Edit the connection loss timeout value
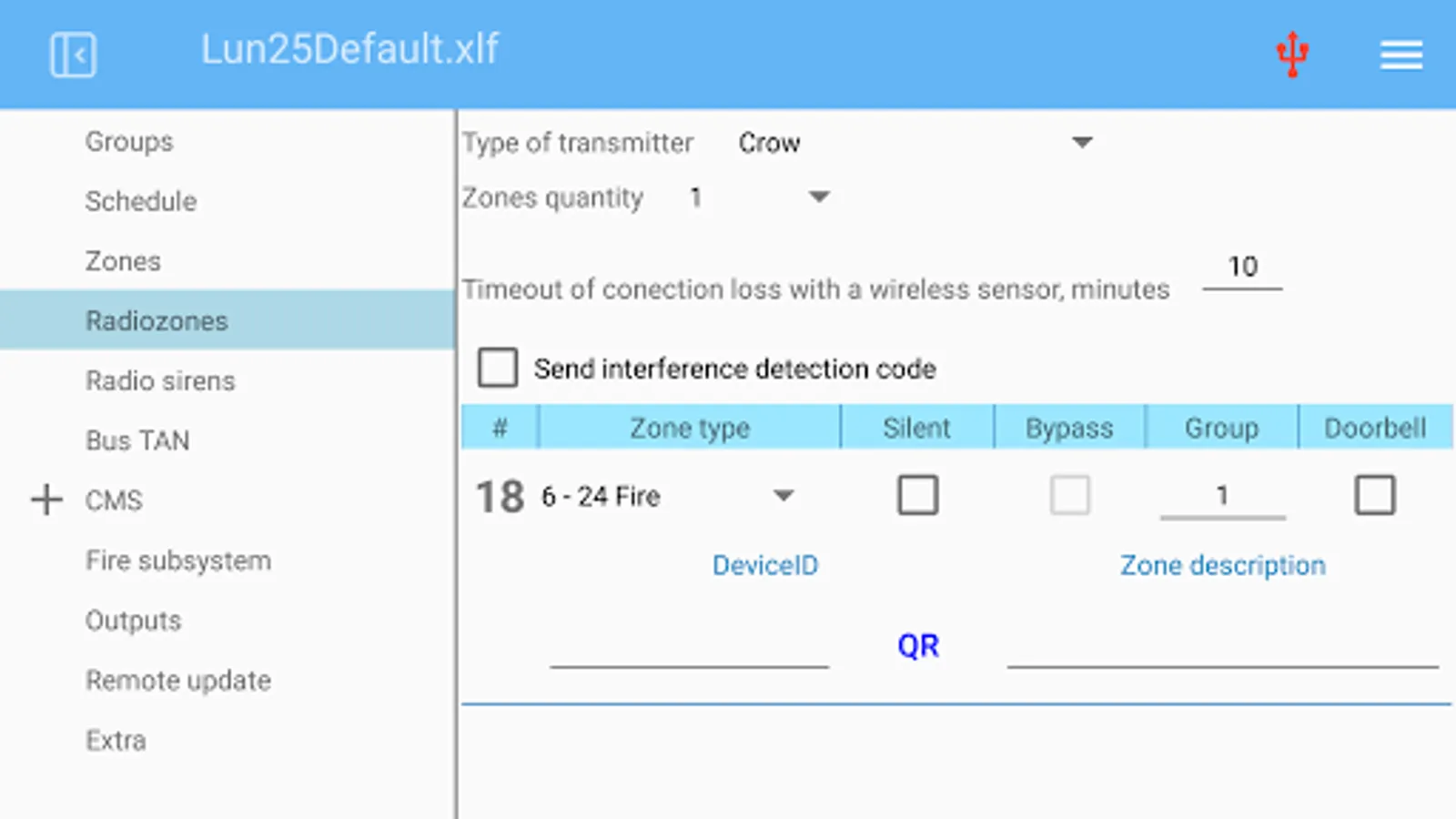This screenshot has height=819, width=1456. tap(1242, 268)
